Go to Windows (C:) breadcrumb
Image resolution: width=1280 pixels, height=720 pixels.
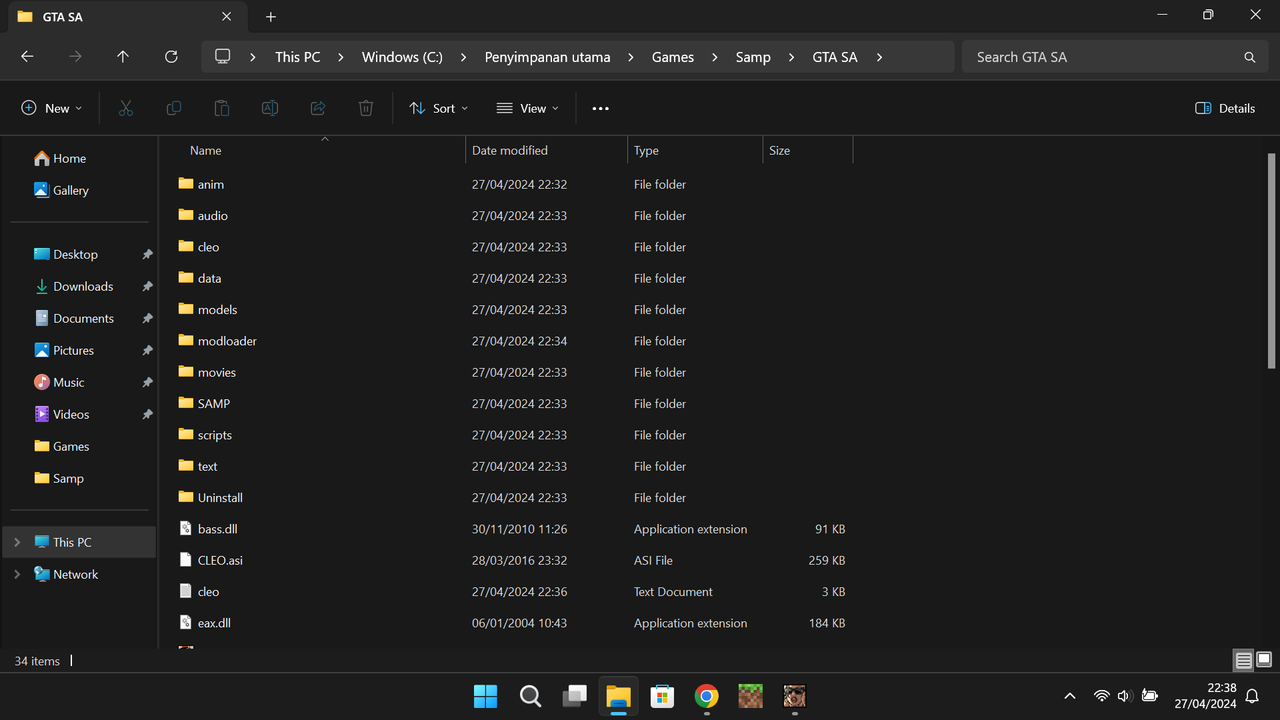[402, 57]
